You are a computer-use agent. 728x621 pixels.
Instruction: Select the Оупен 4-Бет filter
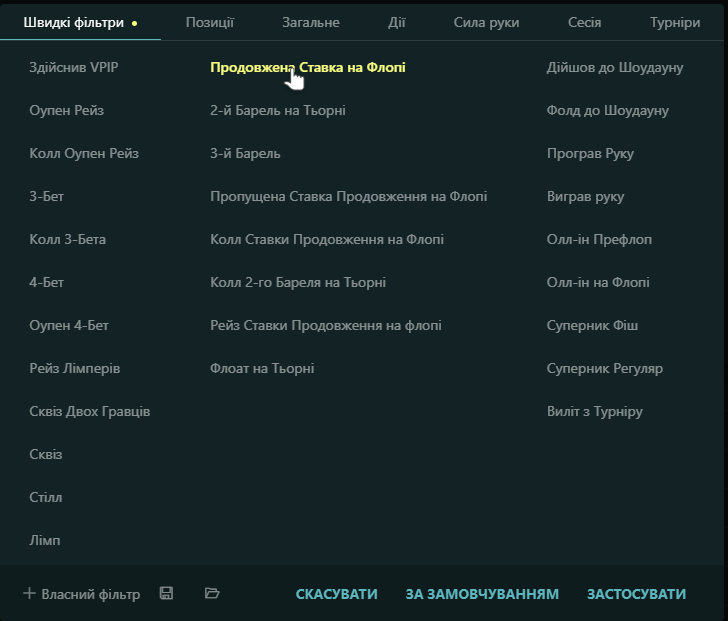pos(69,325)
